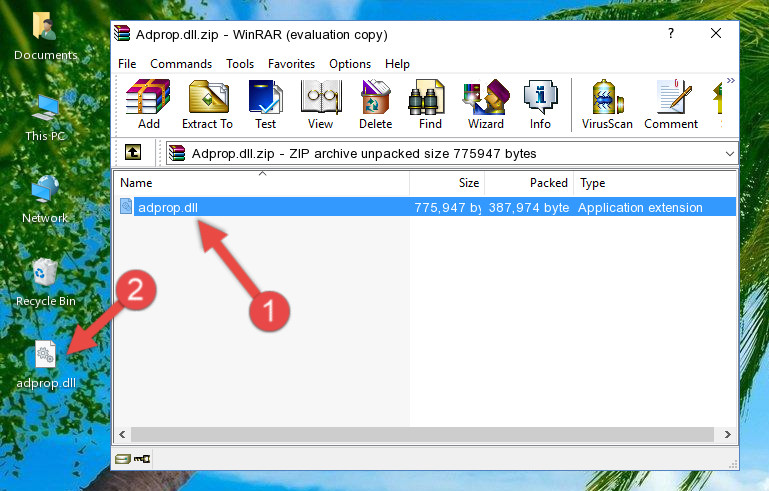Sort list by Packed column
The height and width of the screenshot is (491, 769).
coord(529,183)
